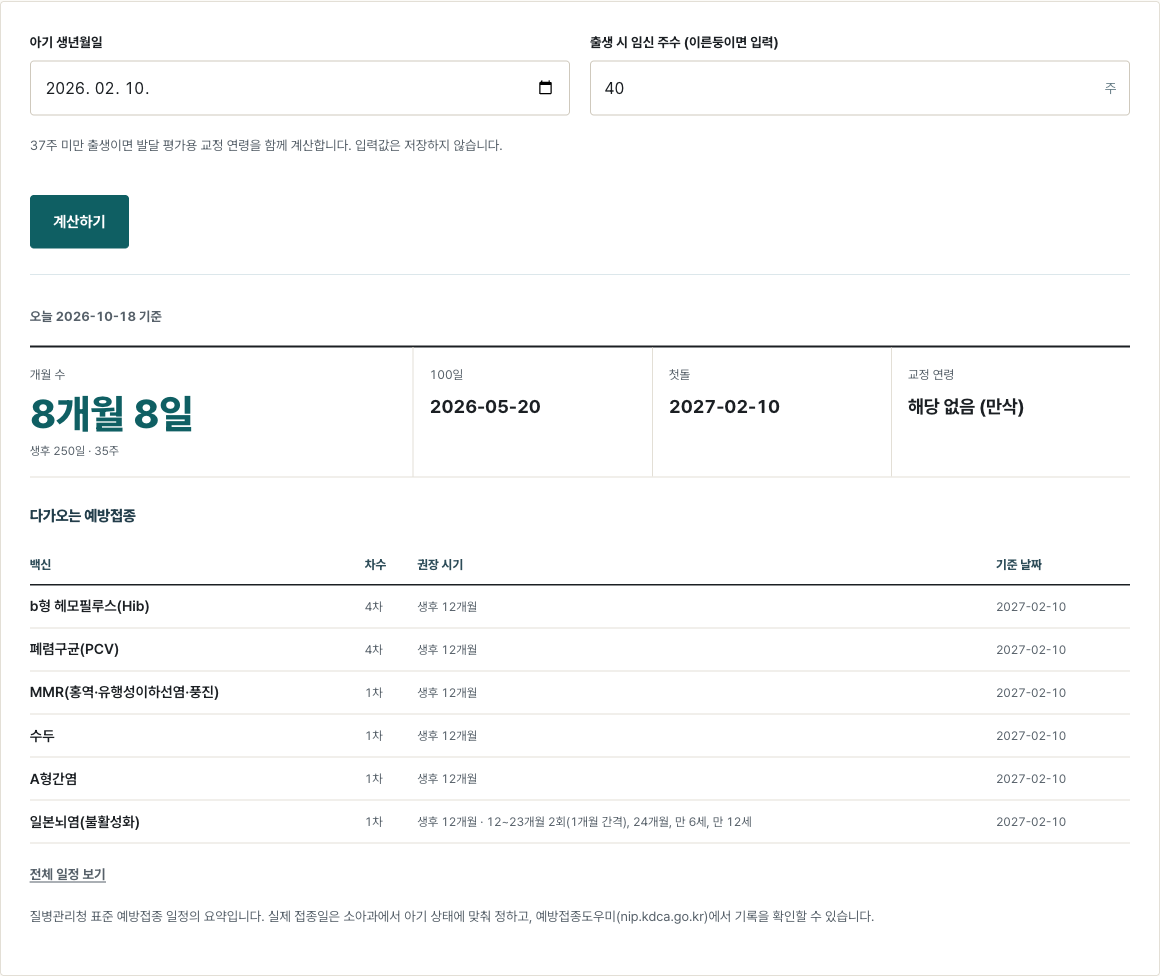Select the 해당 없음 (만삭) corrected age value

click(x=965, y=406)
